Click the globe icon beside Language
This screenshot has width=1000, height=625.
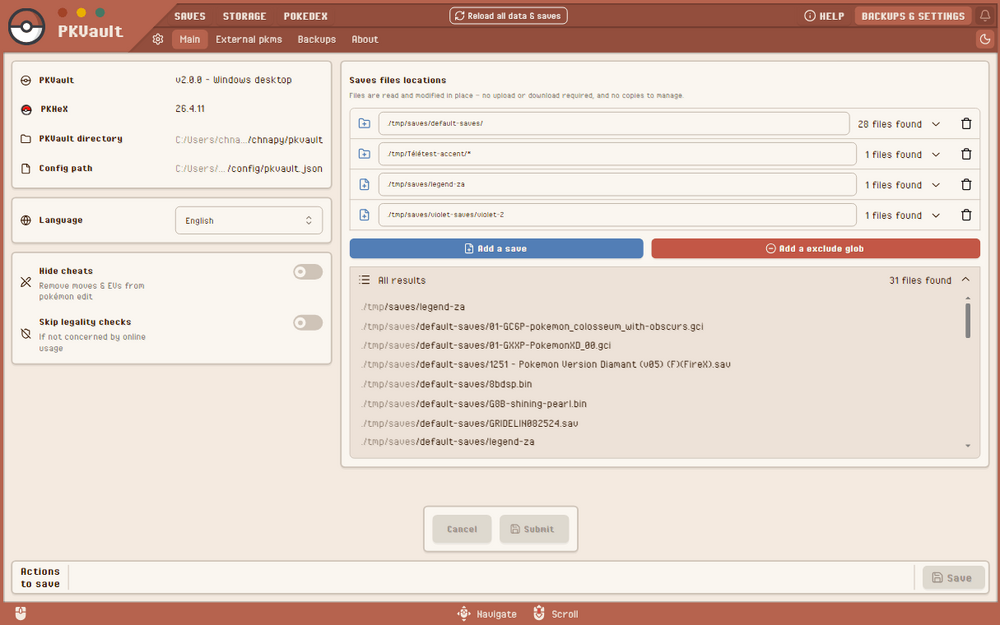26,220
